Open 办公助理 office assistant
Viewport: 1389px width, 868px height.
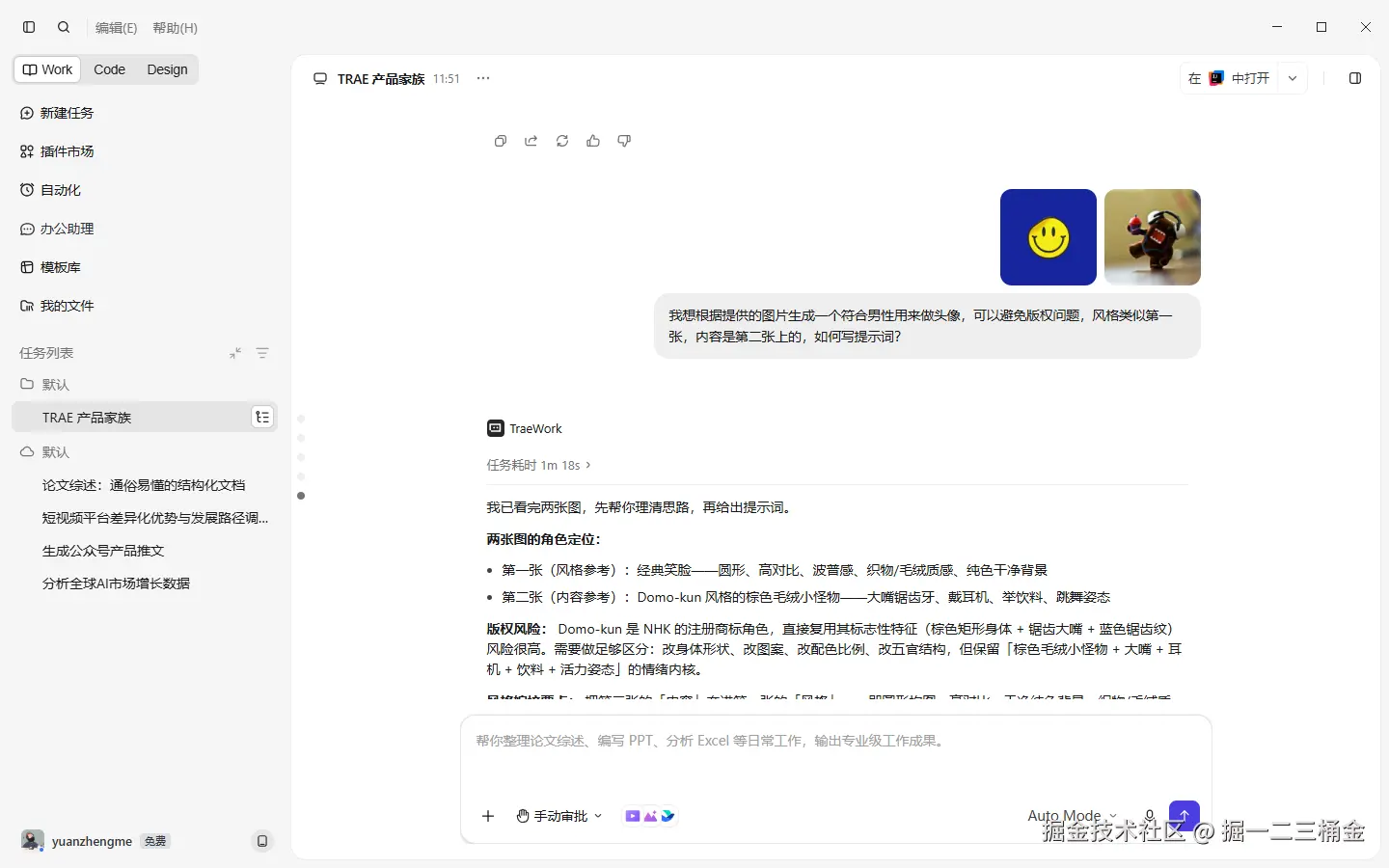click(x=145, y=229)
